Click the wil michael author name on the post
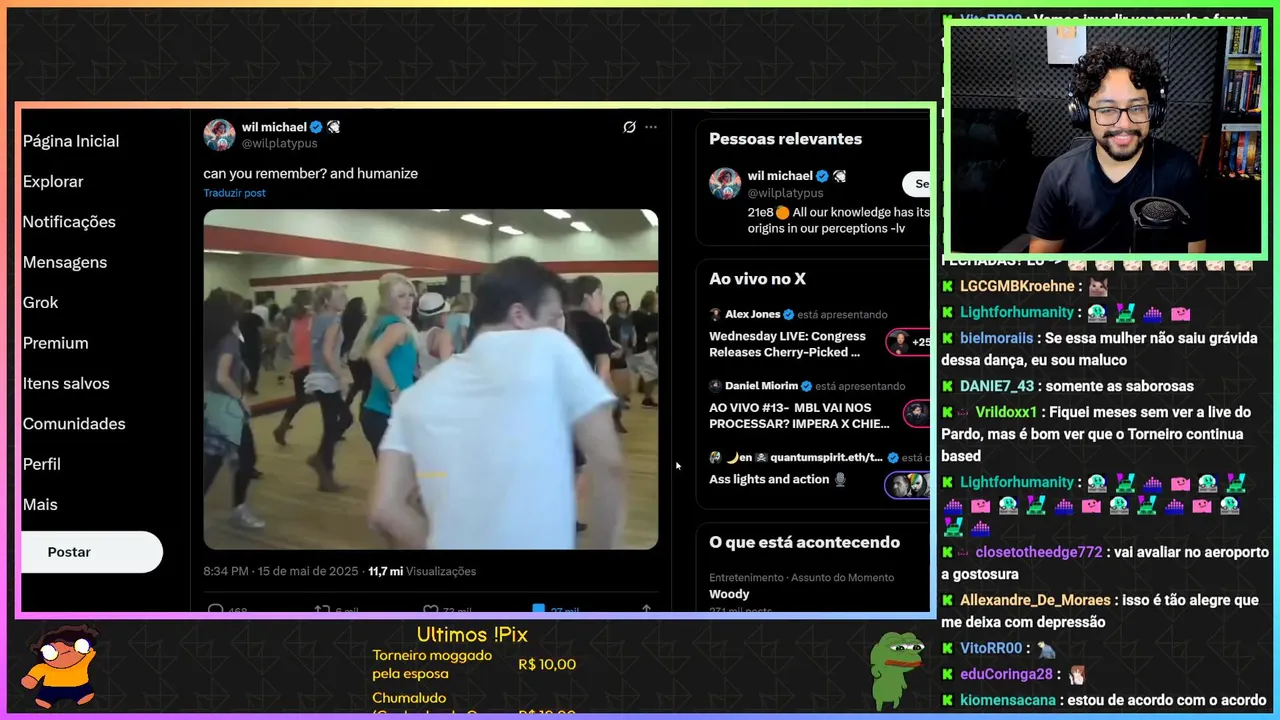 (274, 127)
